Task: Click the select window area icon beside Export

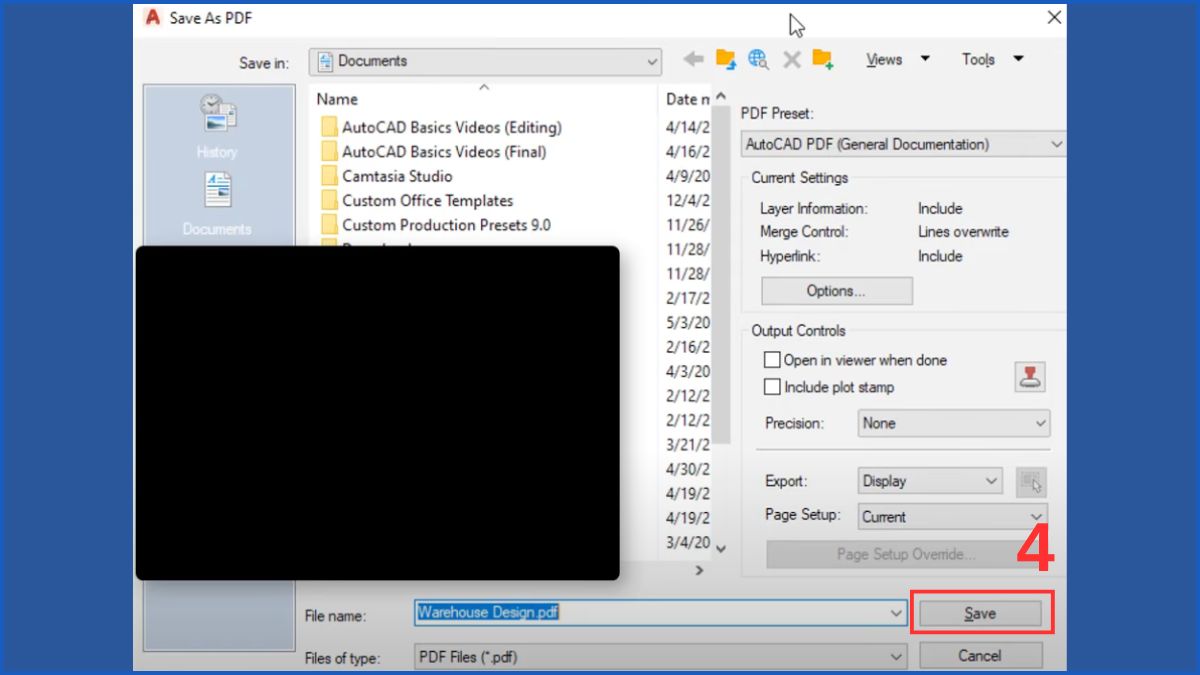Action: tap(1031, 482)
